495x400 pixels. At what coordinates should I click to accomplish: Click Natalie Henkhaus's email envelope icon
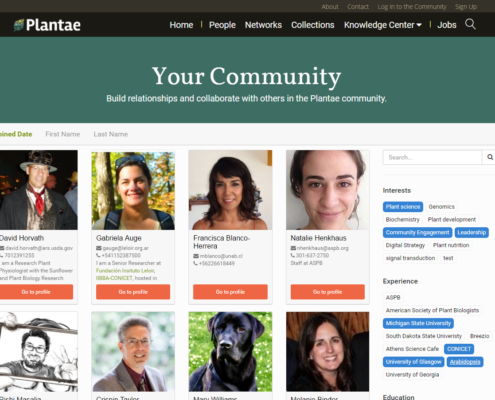pos(293,248)
